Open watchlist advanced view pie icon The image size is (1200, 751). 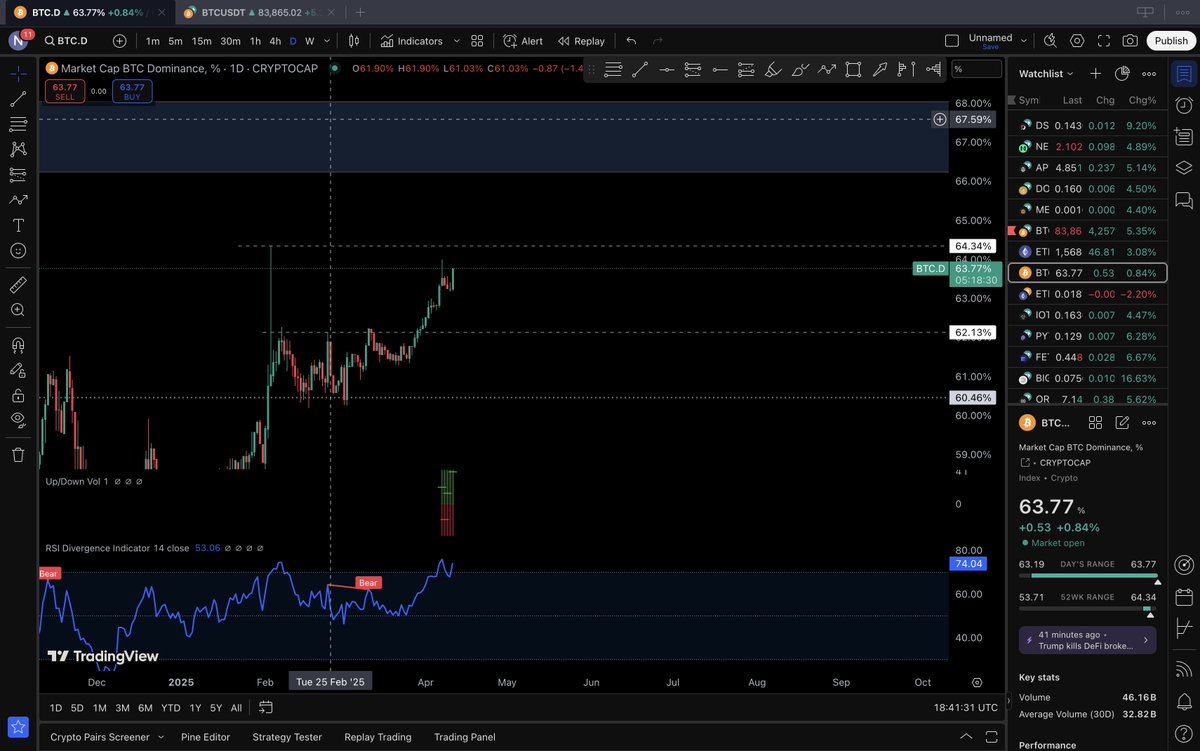pyautogui.click(x=1122, y=74)
